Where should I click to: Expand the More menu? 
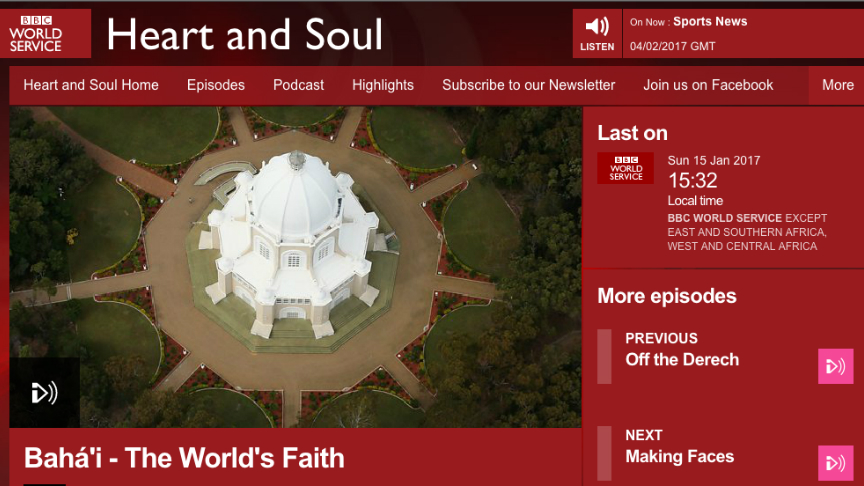click(838, 85)
